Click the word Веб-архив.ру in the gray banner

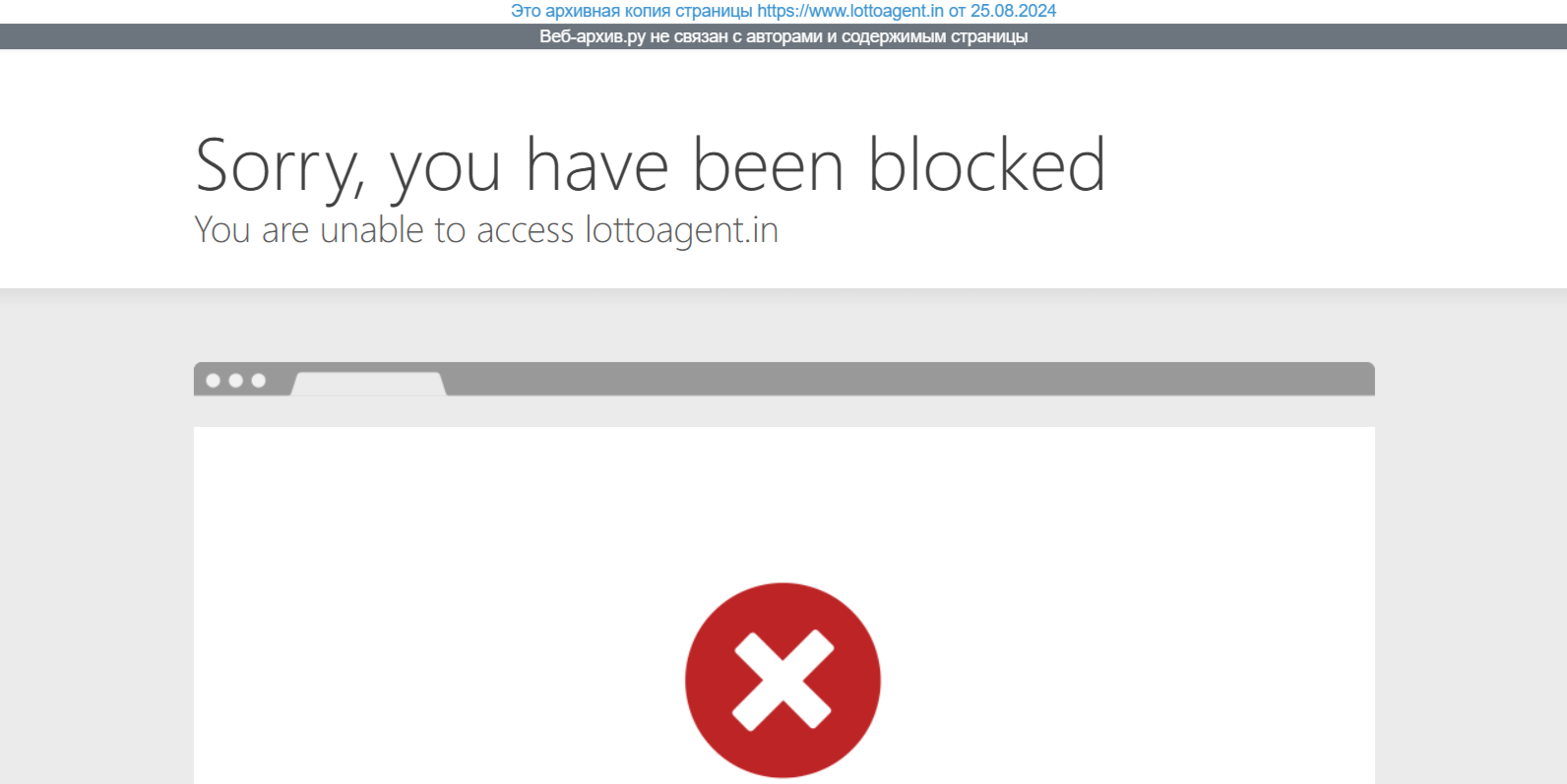click(593, 36)
